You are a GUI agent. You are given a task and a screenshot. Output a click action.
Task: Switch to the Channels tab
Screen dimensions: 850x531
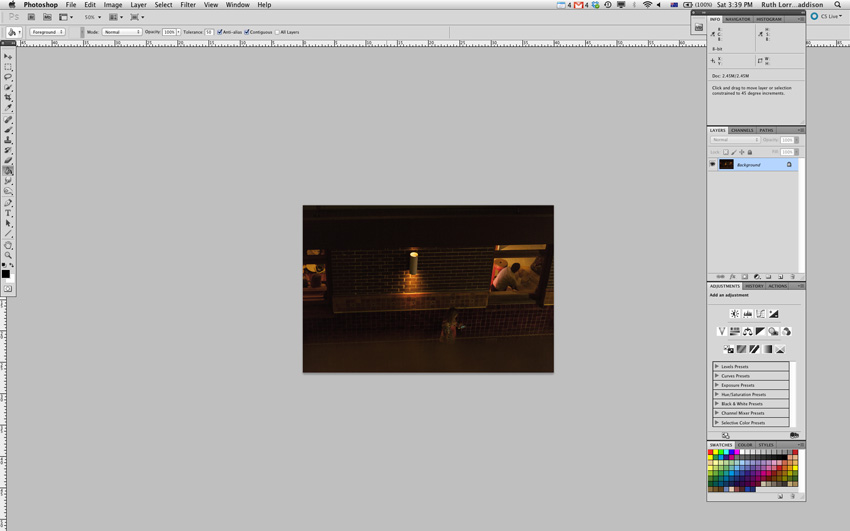pyautogui.click(x=742, y=130)
